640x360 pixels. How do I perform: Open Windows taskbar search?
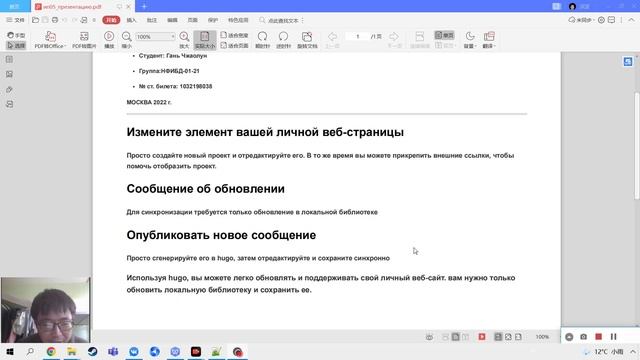click(x=30, y=351)
